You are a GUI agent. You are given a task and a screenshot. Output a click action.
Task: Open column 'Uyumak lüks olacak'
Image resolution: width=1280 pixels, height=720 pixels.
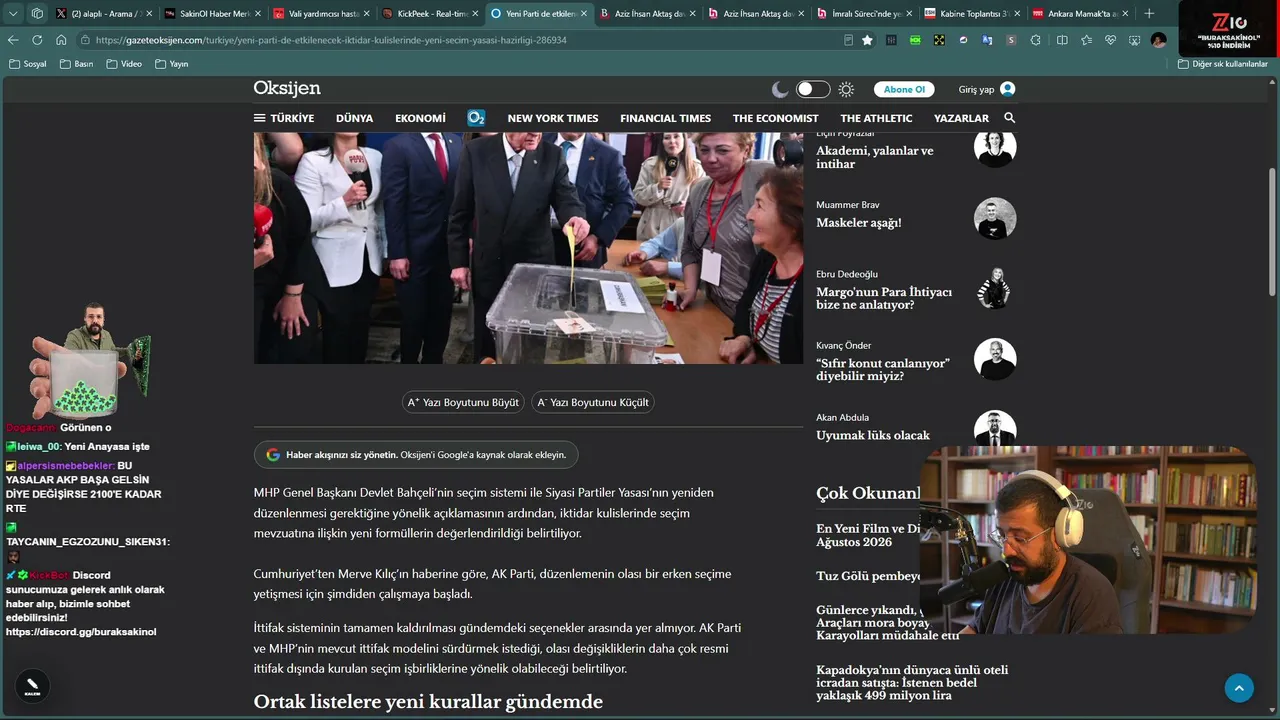873,435
